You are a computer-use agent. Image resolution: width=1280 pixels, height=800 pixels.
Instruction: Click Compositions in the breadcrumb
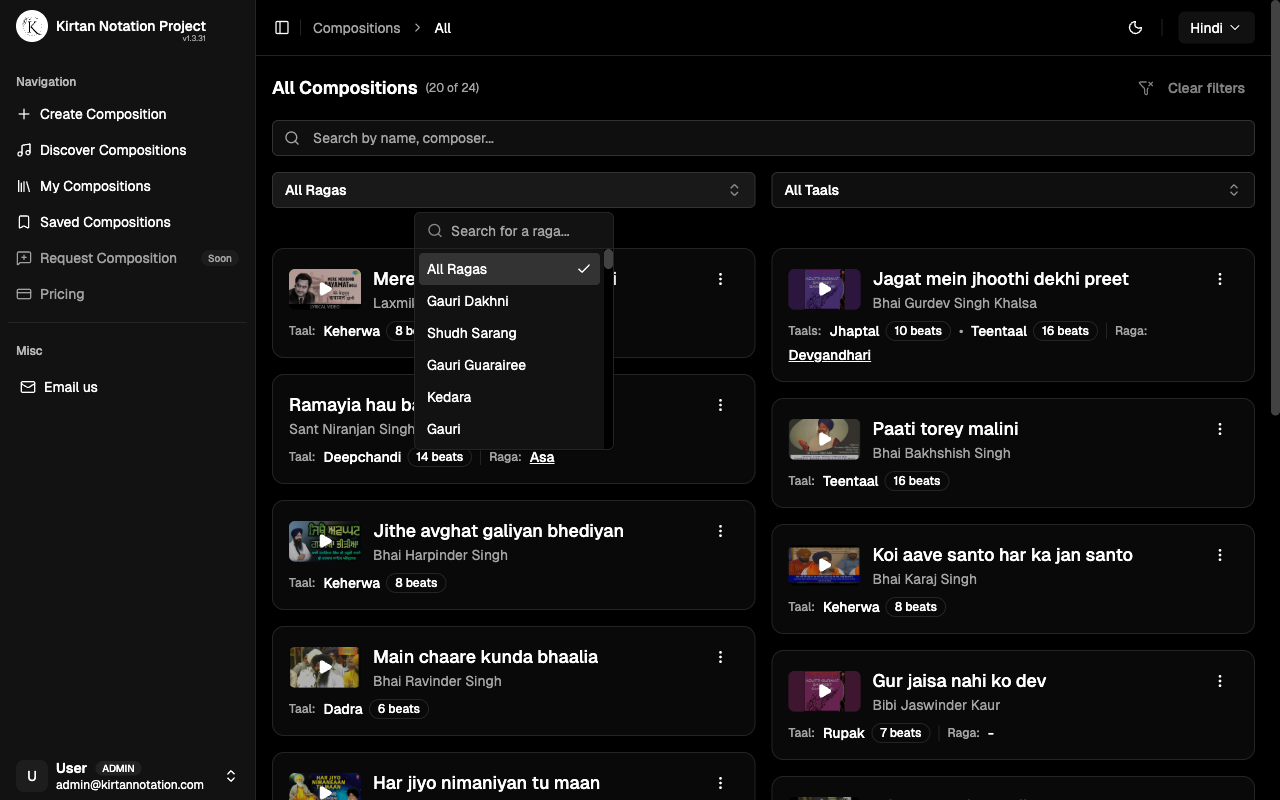(x=356, y=28)
